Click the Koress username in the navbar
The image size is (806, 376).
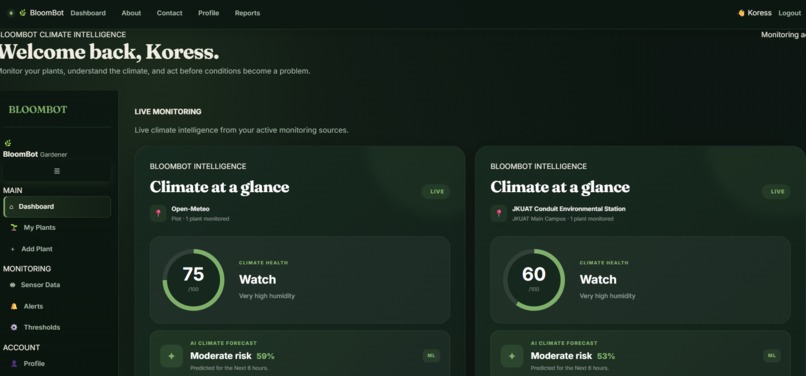pos(759,13)
